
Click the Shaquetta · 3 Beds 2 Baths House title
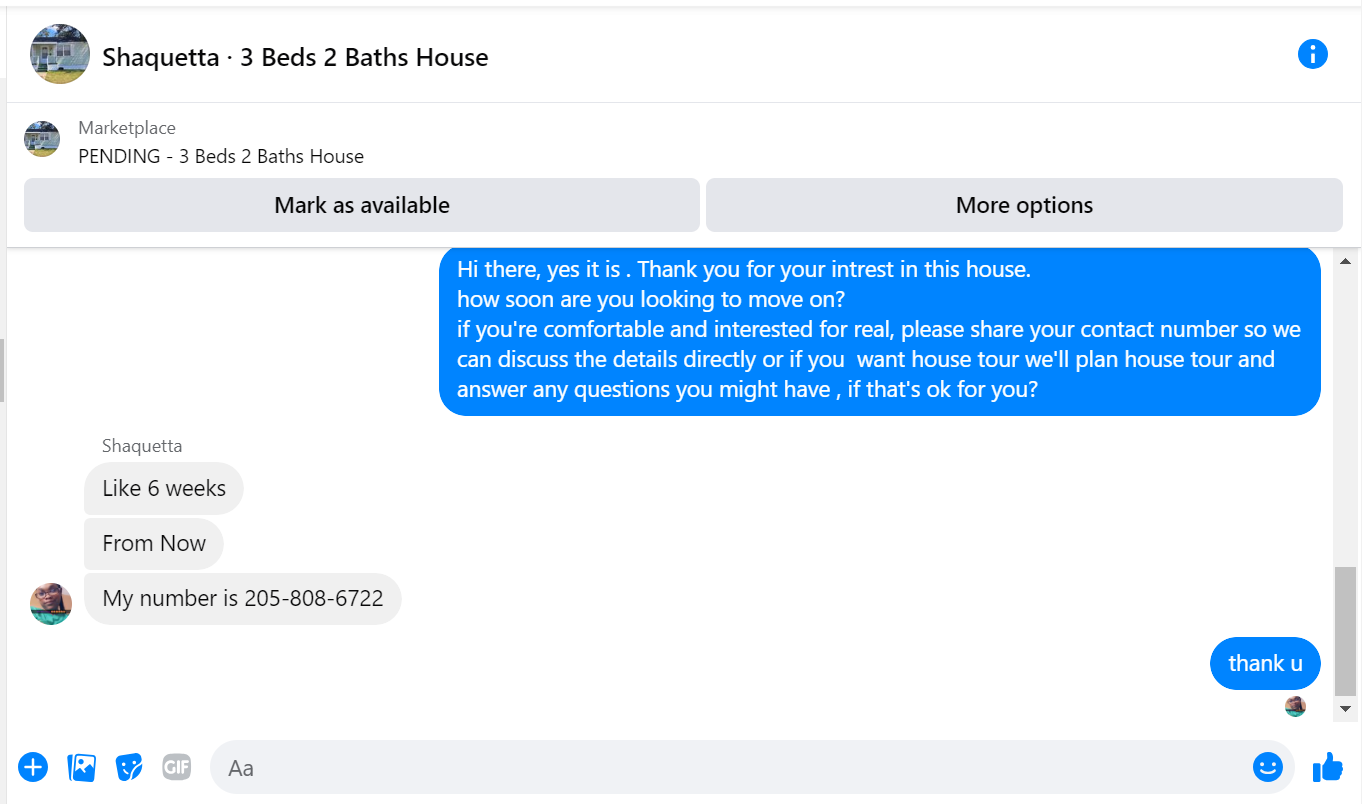pyautogui.click(x=295, y=57)
